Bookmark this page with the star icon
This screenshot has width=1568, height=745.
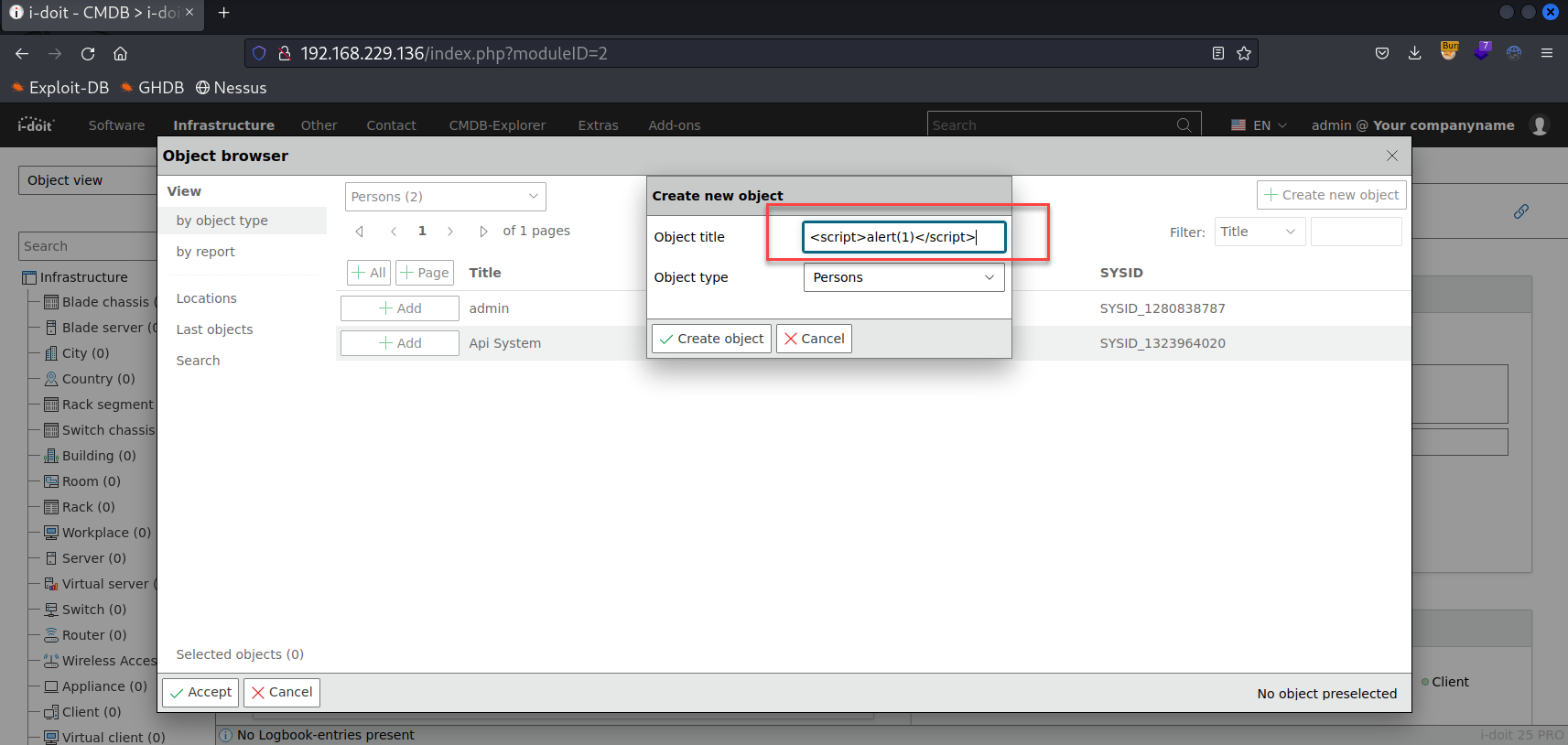1244,53
